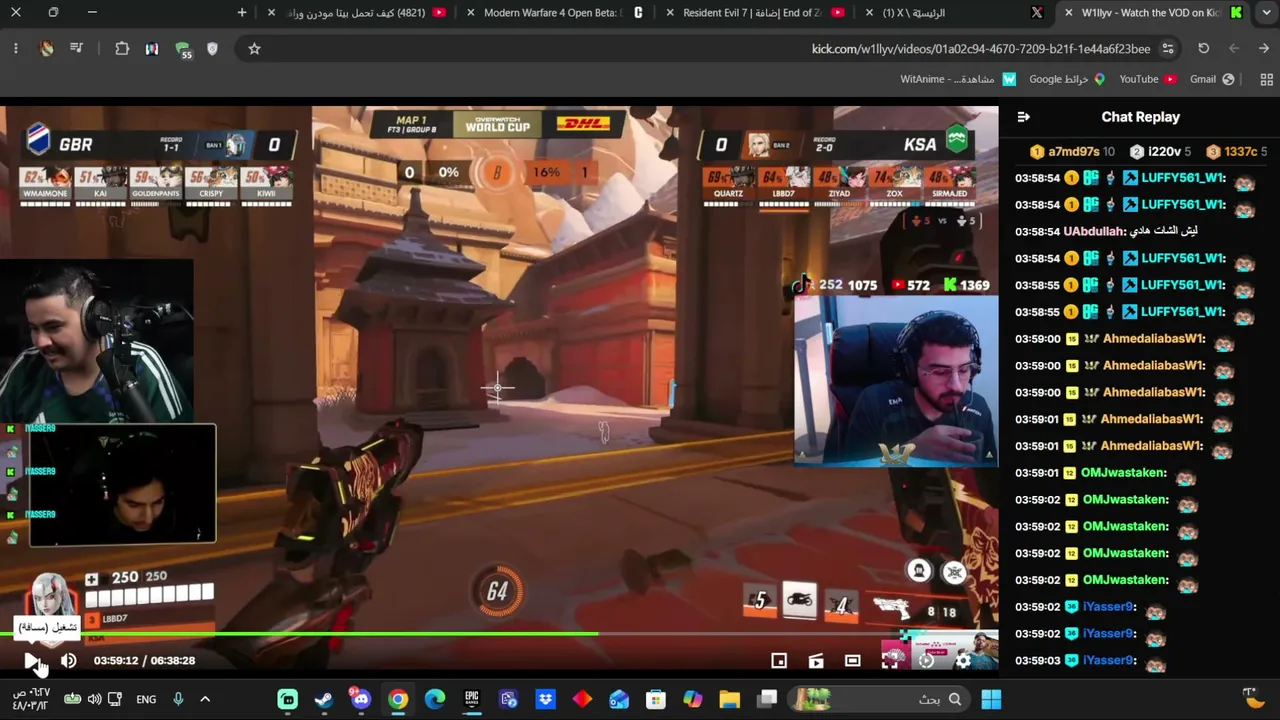
Task: Mute the video player volume
Action: click(x=68, y=660)
